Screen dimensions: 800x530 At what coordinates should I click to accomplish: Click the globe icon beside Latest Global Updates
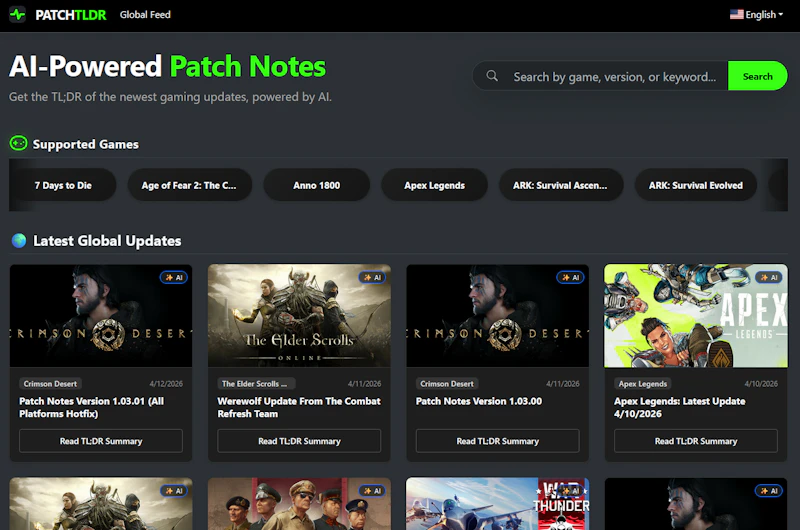click(19, 240)
